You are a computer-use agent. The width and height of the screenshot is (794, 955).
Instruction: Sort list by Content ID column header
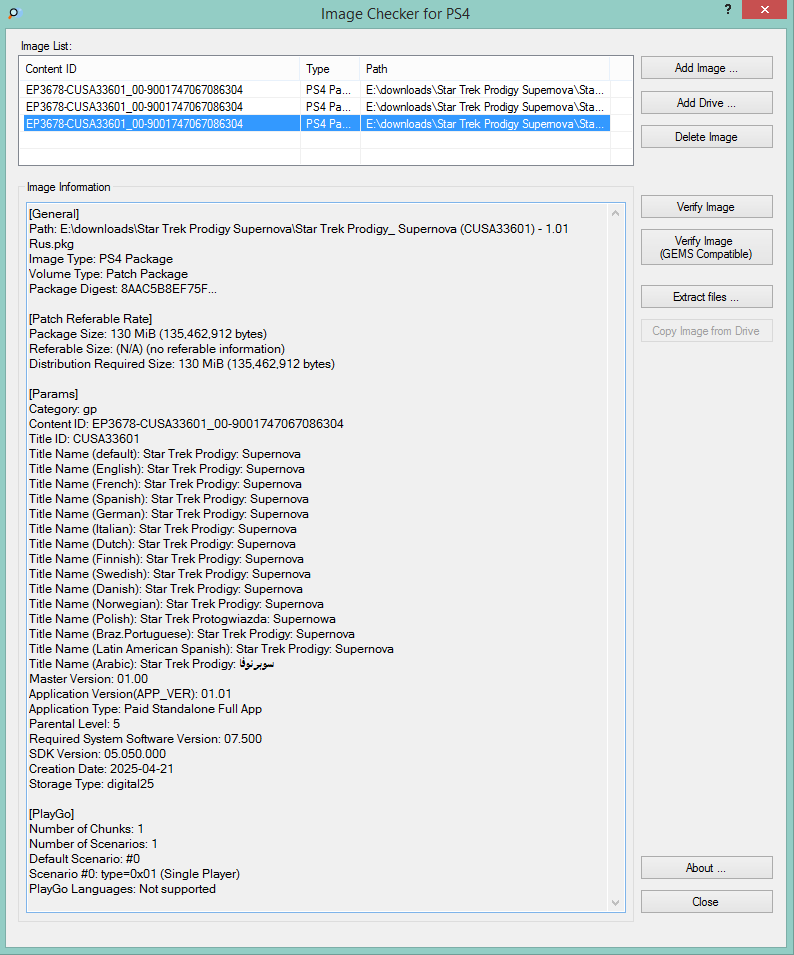pyautogui.click(x=160, y=69)
